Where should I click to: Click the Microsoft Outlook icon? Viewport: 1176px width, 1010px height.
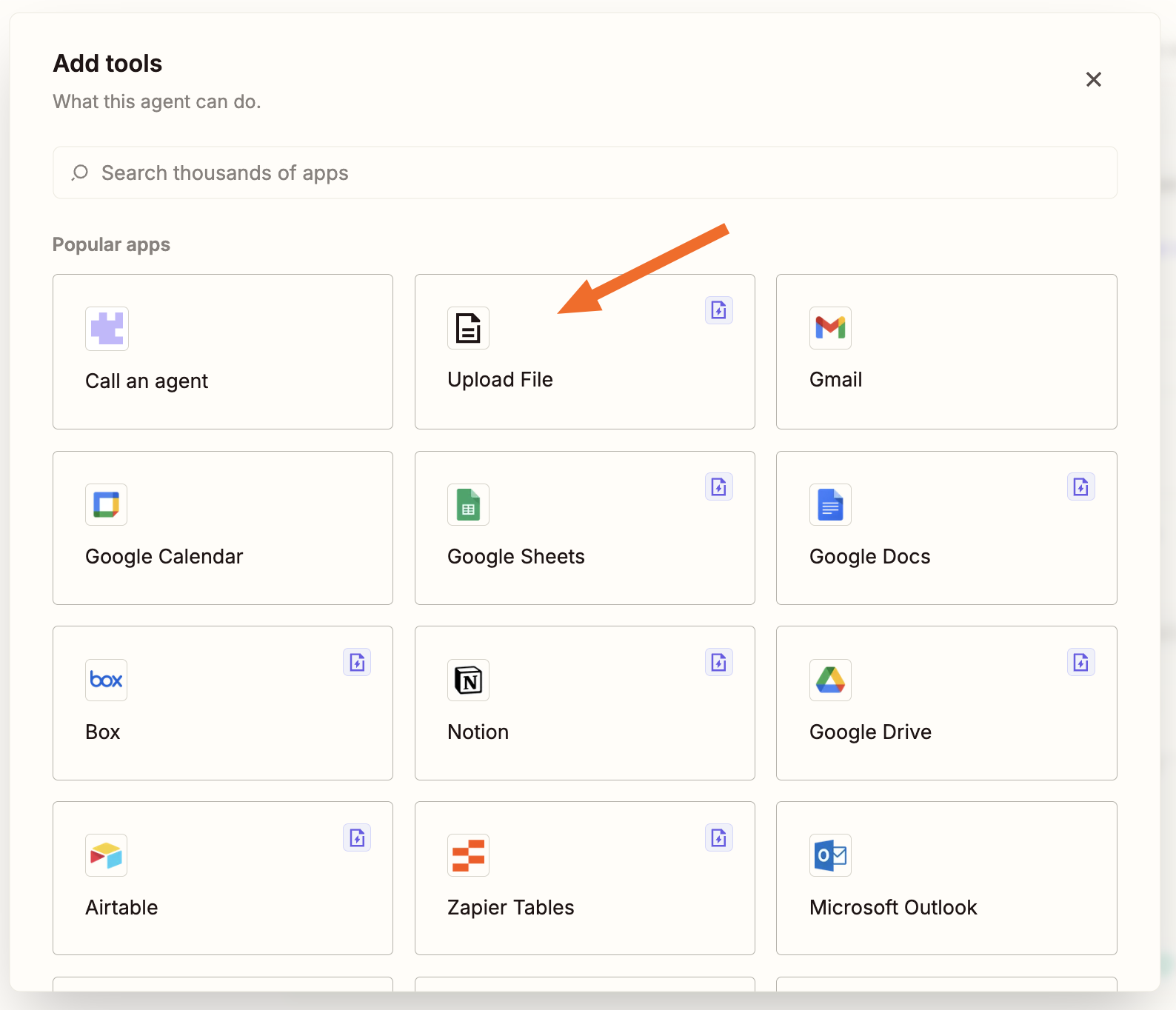click(830, 855)
